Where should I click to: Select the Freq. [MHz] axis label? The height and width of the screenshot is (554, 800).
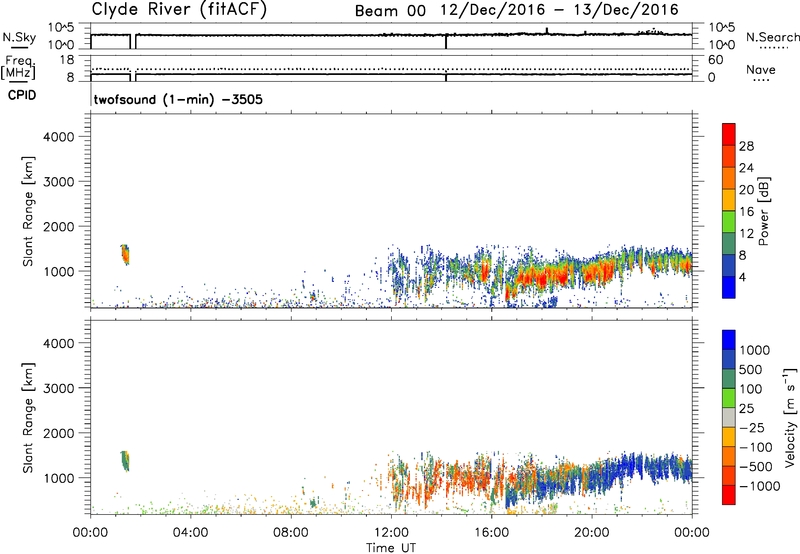[x=18, y=67]
